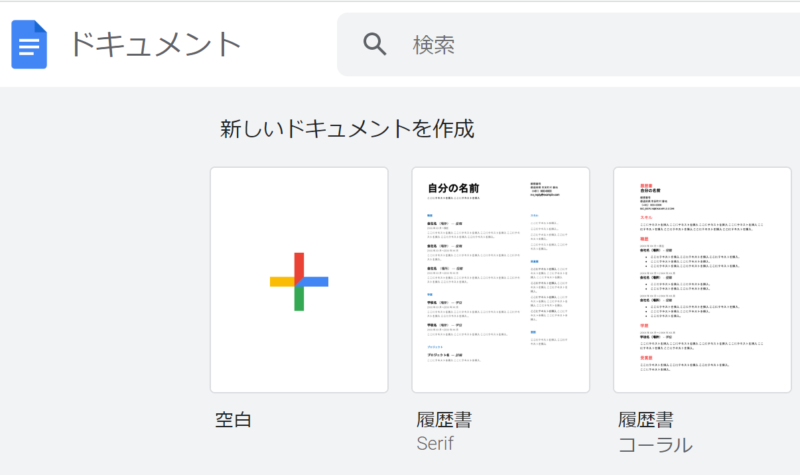Focus the 検索 search input field
800x475 pixels.
pyautogui.click(x=568, y=44)
